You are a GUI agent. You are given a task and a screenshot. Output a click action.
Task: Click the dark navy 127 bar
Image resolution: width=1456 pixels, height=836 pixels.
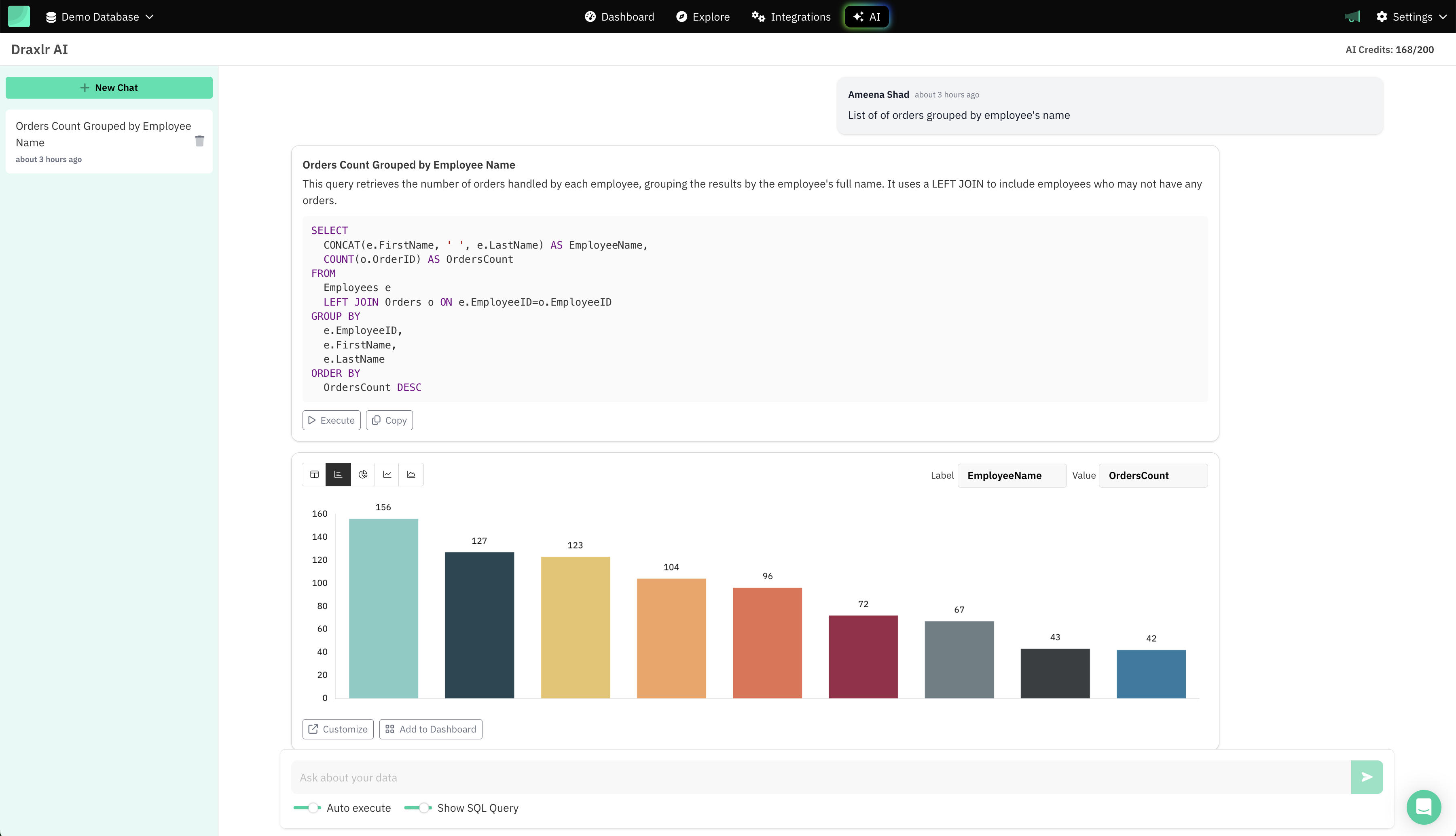(x=480, y=625)
